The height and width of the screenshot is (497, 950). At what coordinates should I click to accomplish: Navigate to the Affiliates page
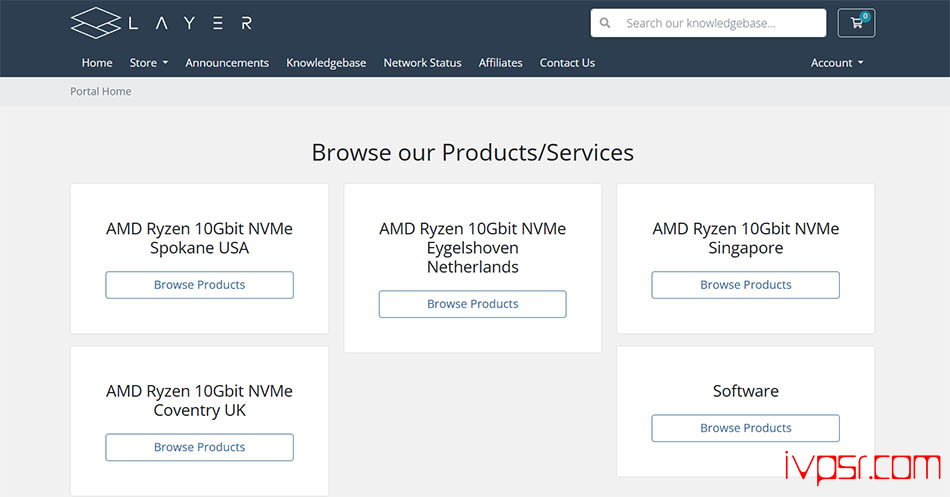tap(500, 63)
